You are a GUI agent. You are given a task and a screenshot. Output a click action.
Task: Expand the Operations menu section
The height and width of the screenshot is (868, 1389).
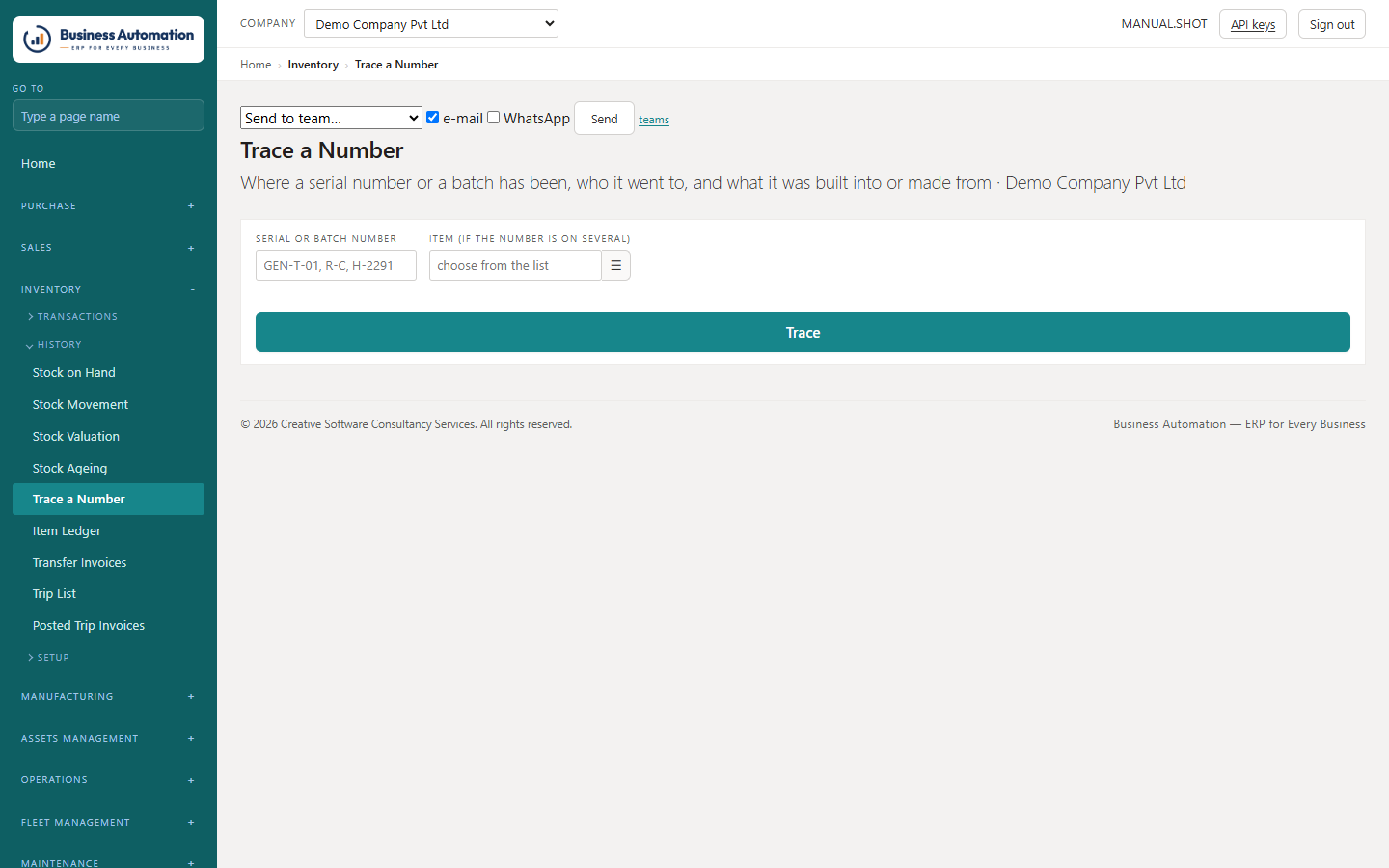tap(108, 779)
